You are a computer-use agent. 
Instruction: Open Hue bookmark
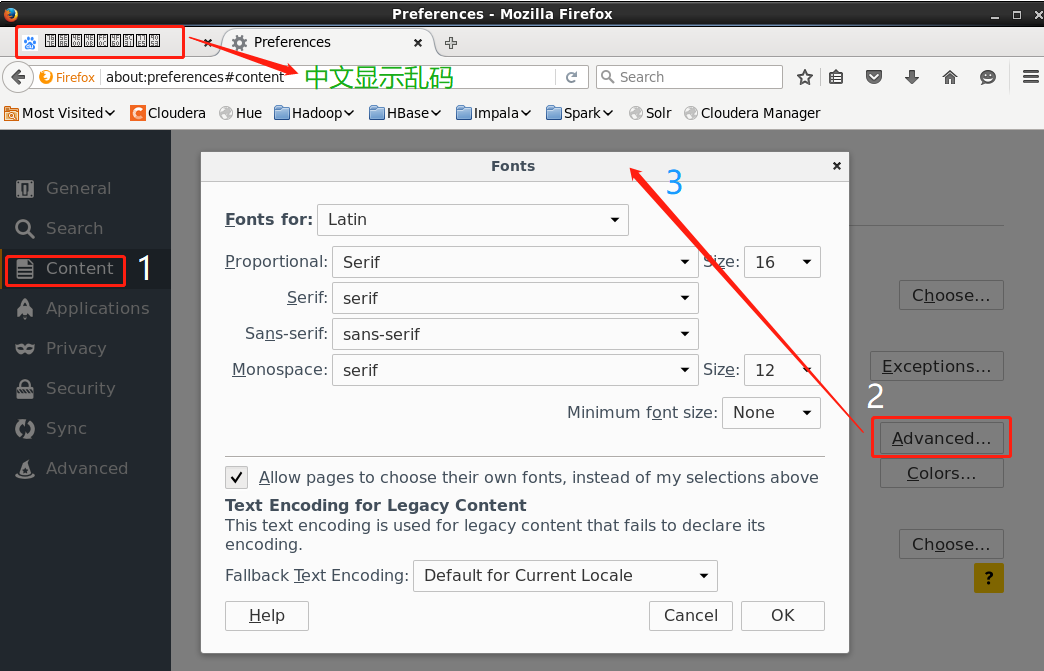(240, 113)
